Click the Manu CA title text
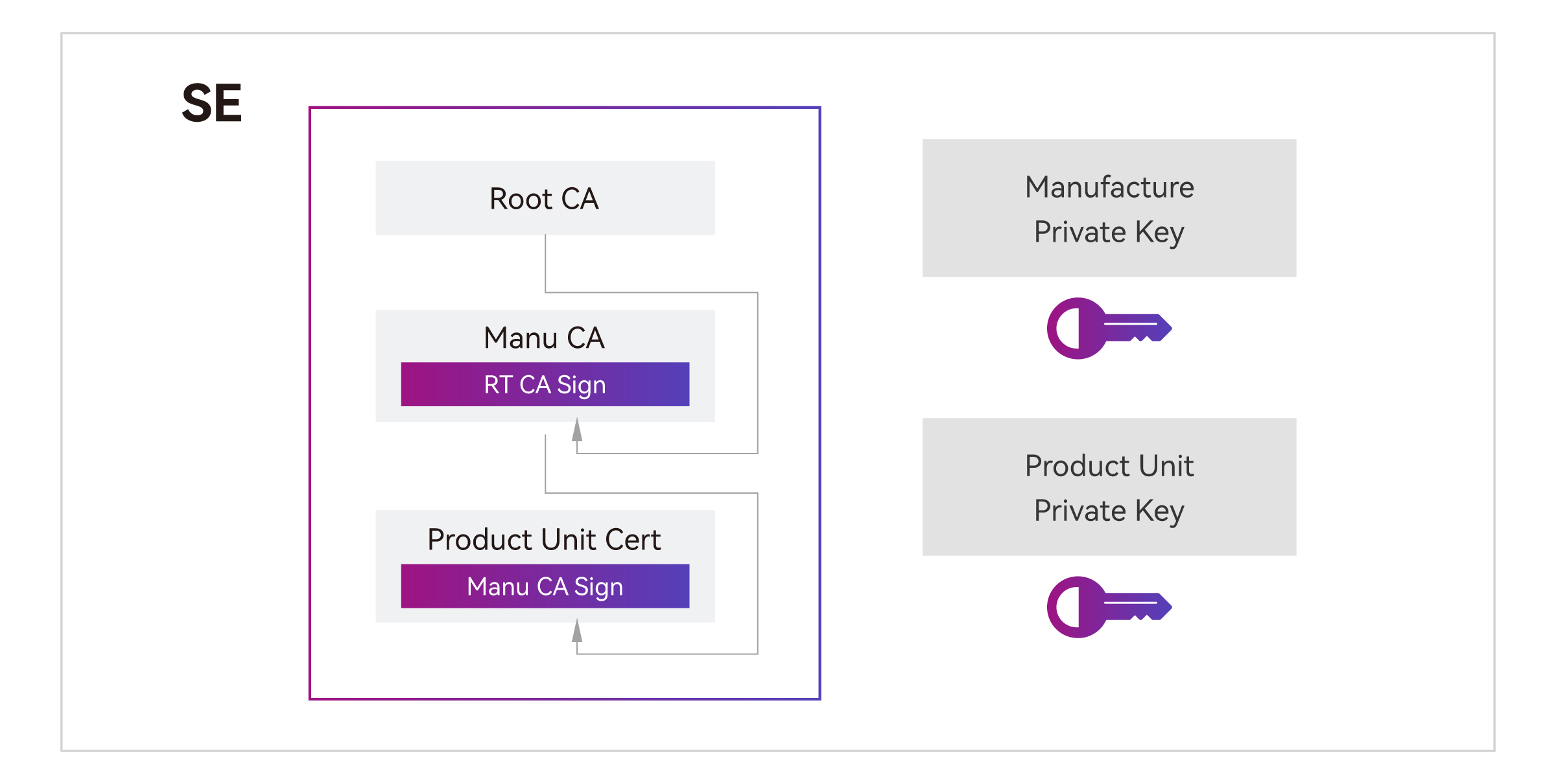Viewport: 1556px width, 784px height. pyautogui.click(x=545, y=338)
